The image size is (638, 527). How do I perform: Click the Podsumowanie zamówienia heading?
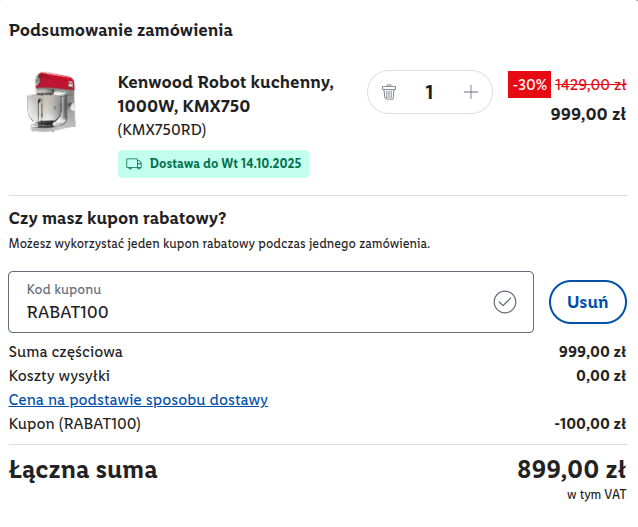pyautogui.click(x=121, y=30)
